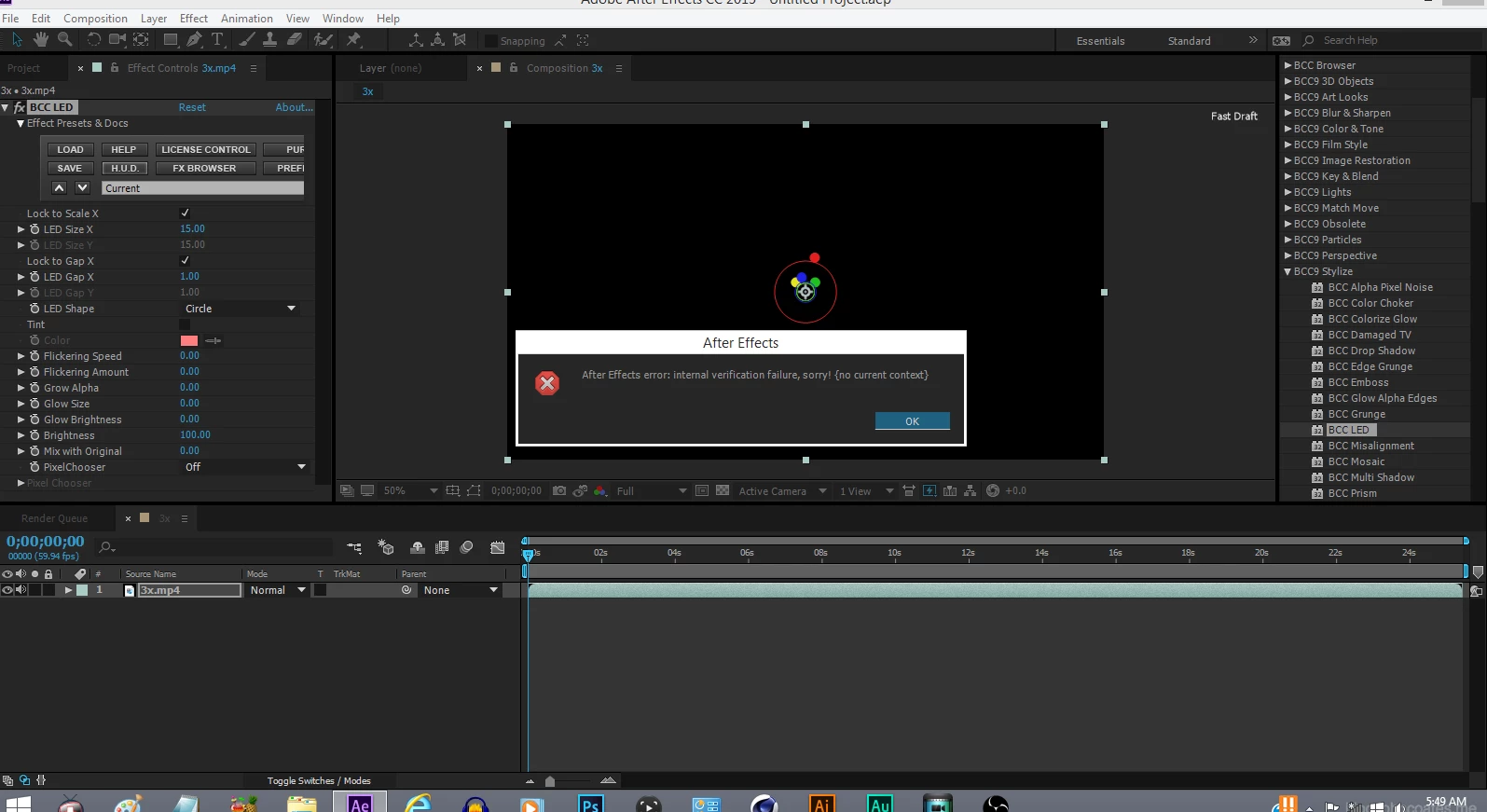Uncheck Lock to Scale X checkbox

click(185, 213)
